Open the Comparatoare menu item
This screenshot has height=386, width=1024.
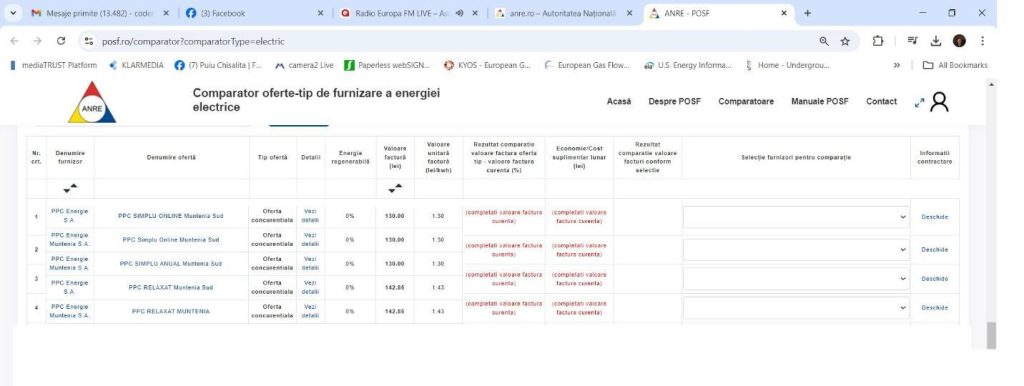coord(746,102)
